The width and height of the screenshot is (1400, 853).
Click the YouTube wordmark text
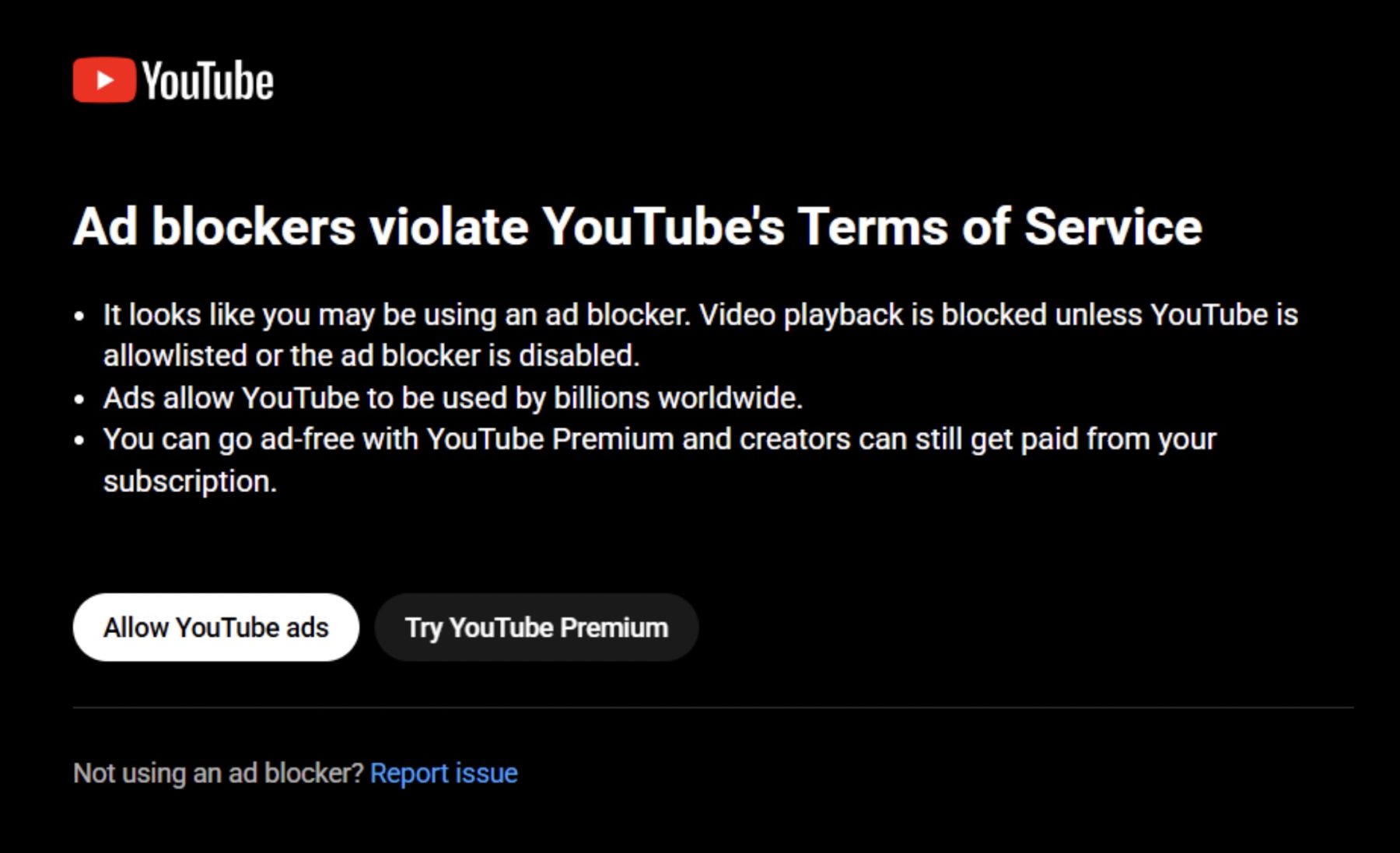208,81
